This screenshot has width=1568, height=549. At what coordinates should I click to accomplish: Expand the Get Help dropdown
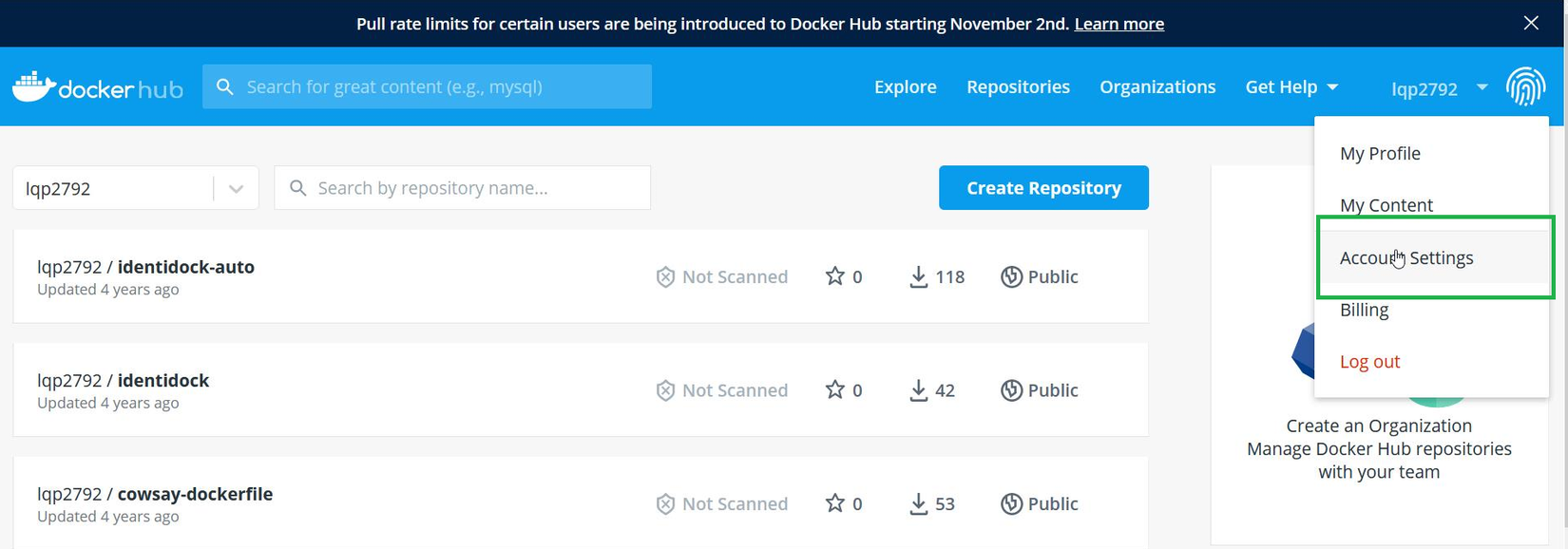tap(1291, 87)
